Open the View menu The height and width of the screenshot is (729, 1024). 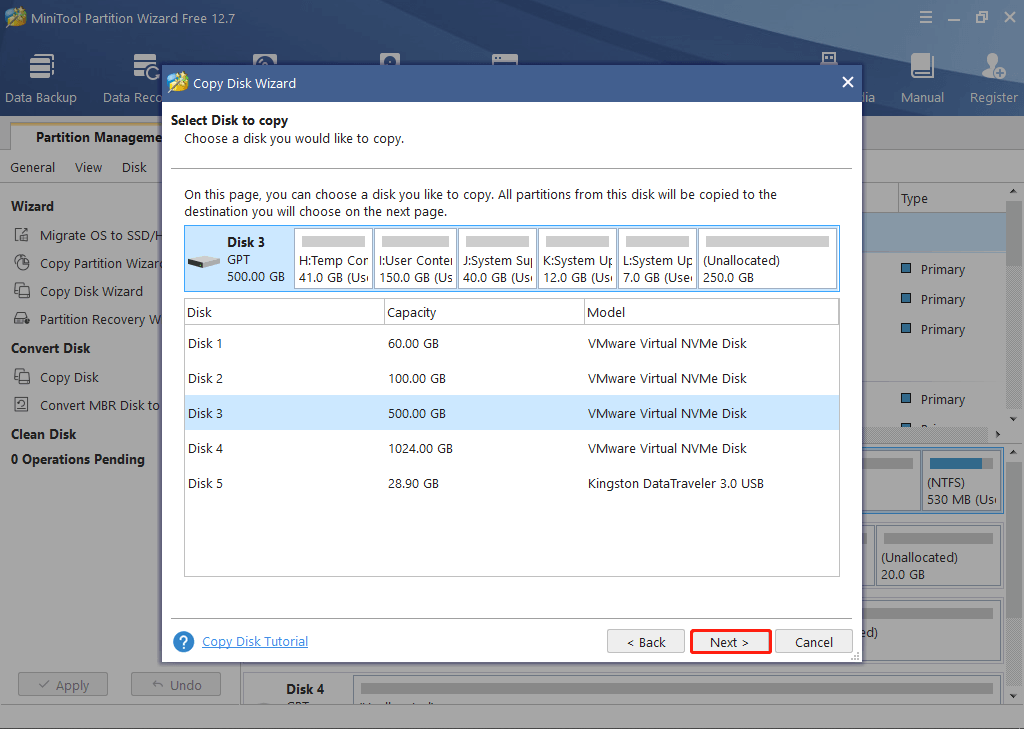pos(88,167)
